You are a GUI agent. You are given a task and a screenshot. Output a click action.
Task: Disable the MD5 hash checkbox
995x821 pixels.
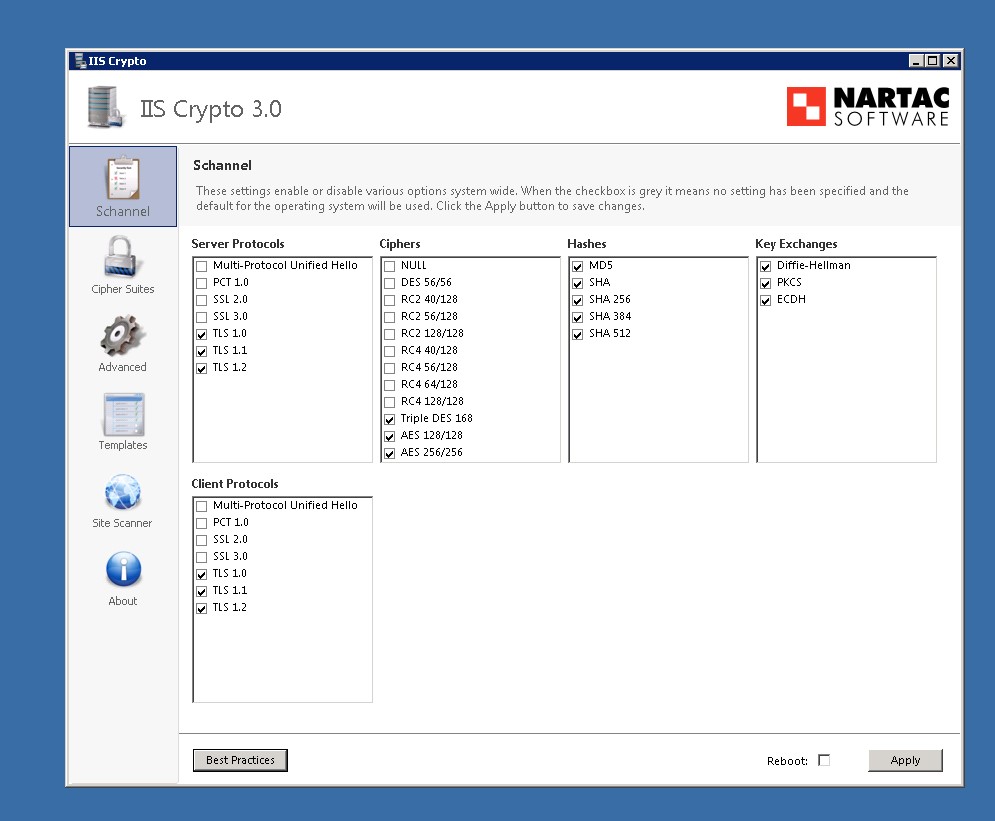[x=578, y=266]
